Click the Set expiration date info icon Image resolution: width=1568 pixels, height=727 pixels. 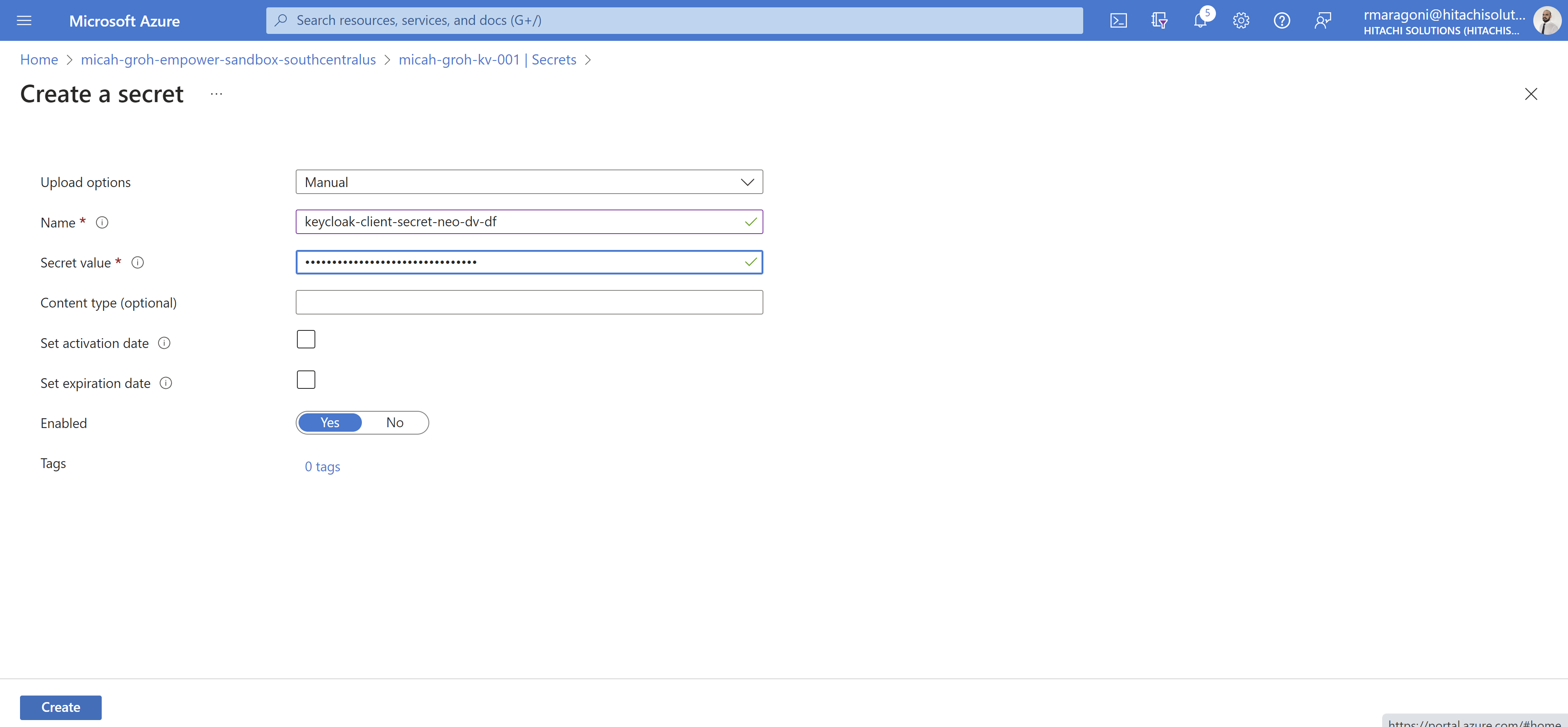[x=166, y=384]
